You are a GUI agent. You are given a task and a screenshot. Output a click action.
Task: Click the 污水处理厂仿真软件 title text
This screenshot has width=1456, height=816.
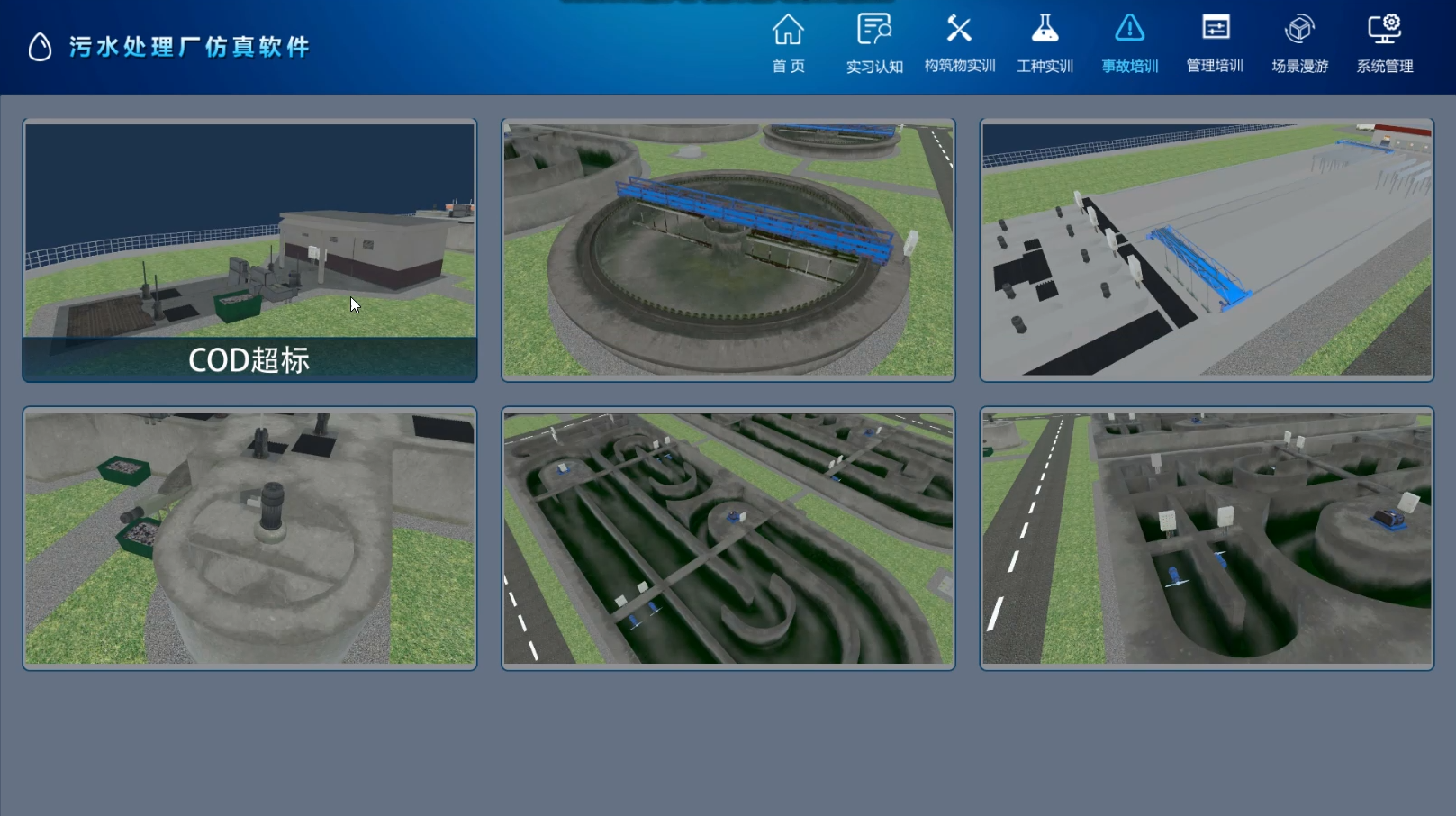pyautogui.click(x=189, y=47)
